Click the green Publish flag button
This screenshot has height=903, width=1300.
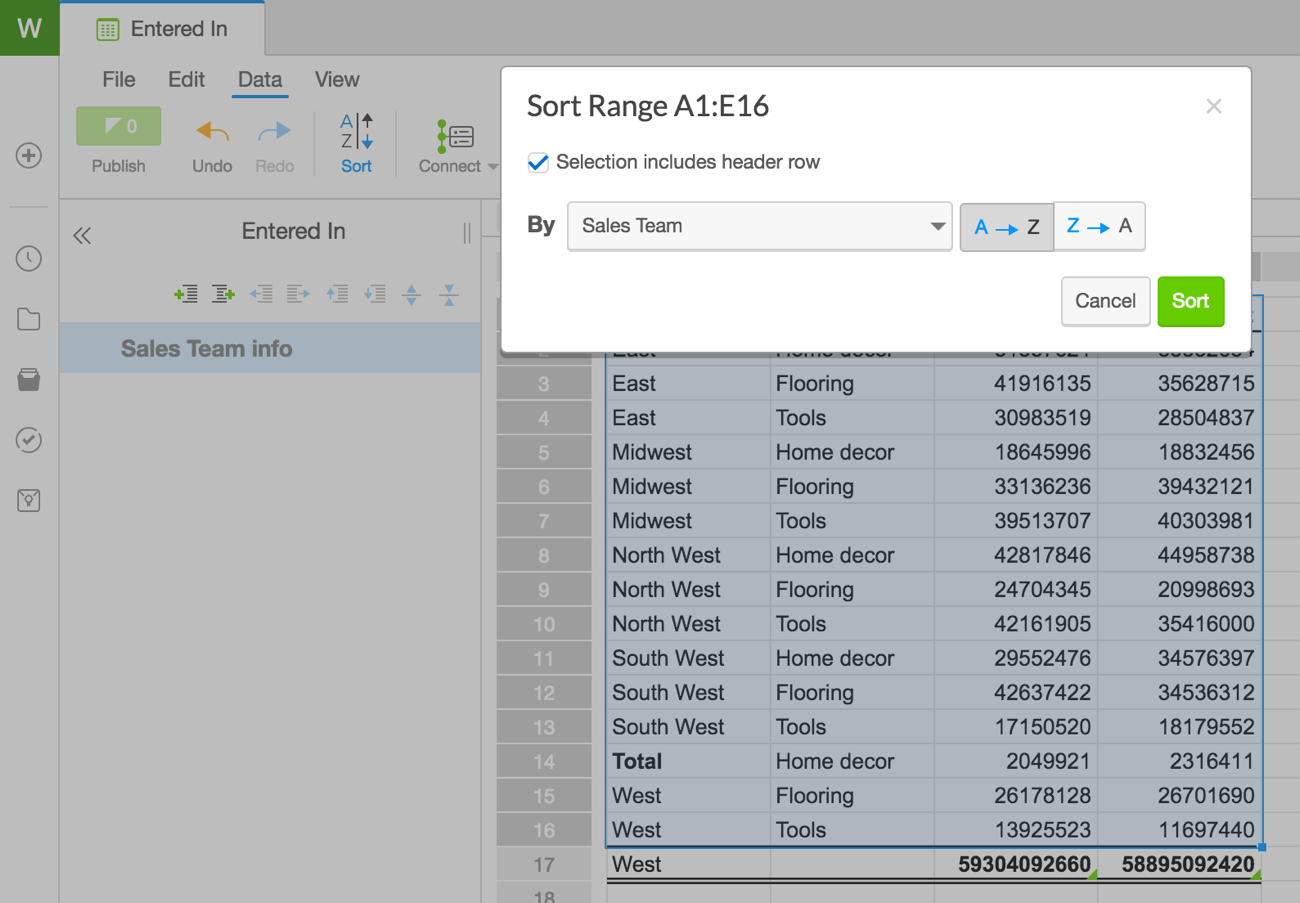tap(118, 127)
